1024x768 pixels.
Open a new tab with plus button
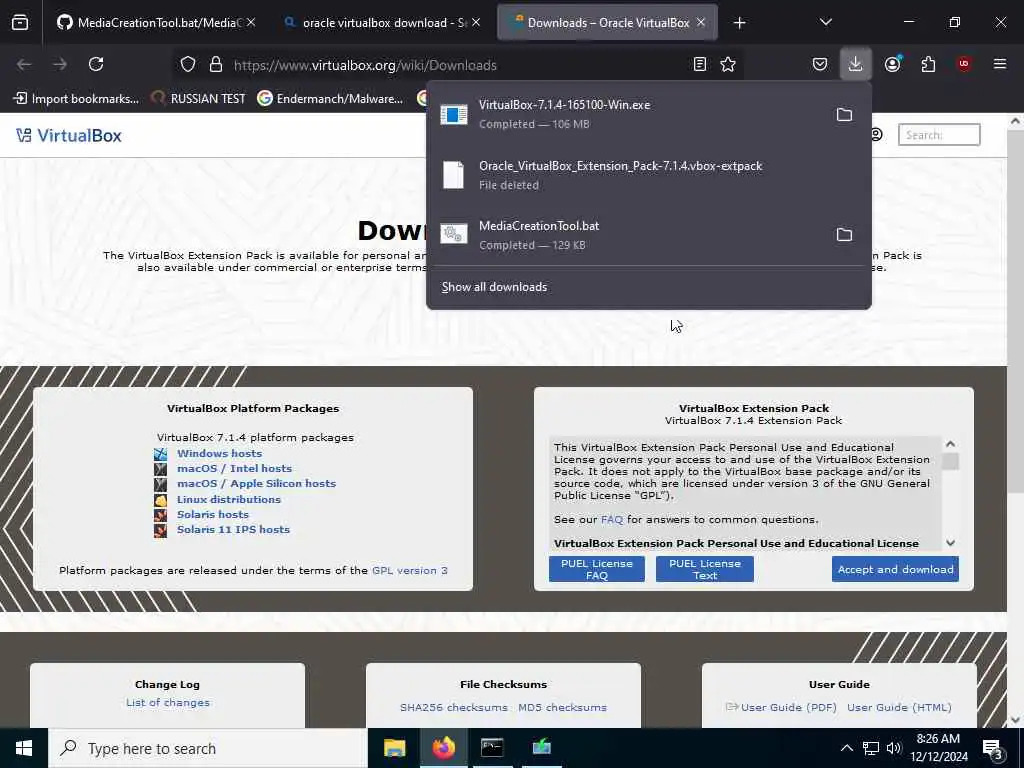coord(739,23)
